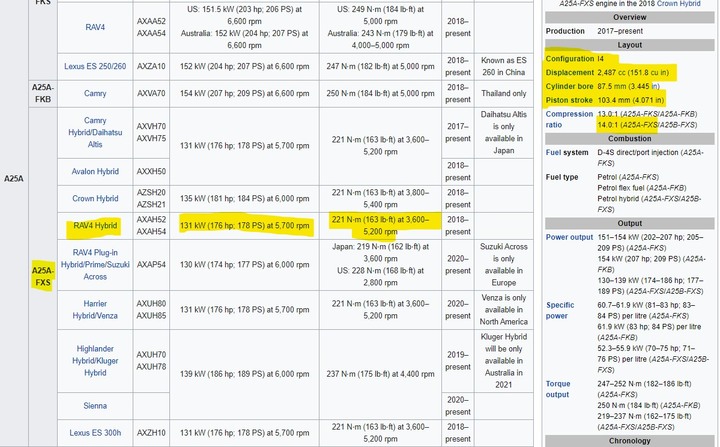
Task: Select the A25A engine family cell
Action: (14, 178)
